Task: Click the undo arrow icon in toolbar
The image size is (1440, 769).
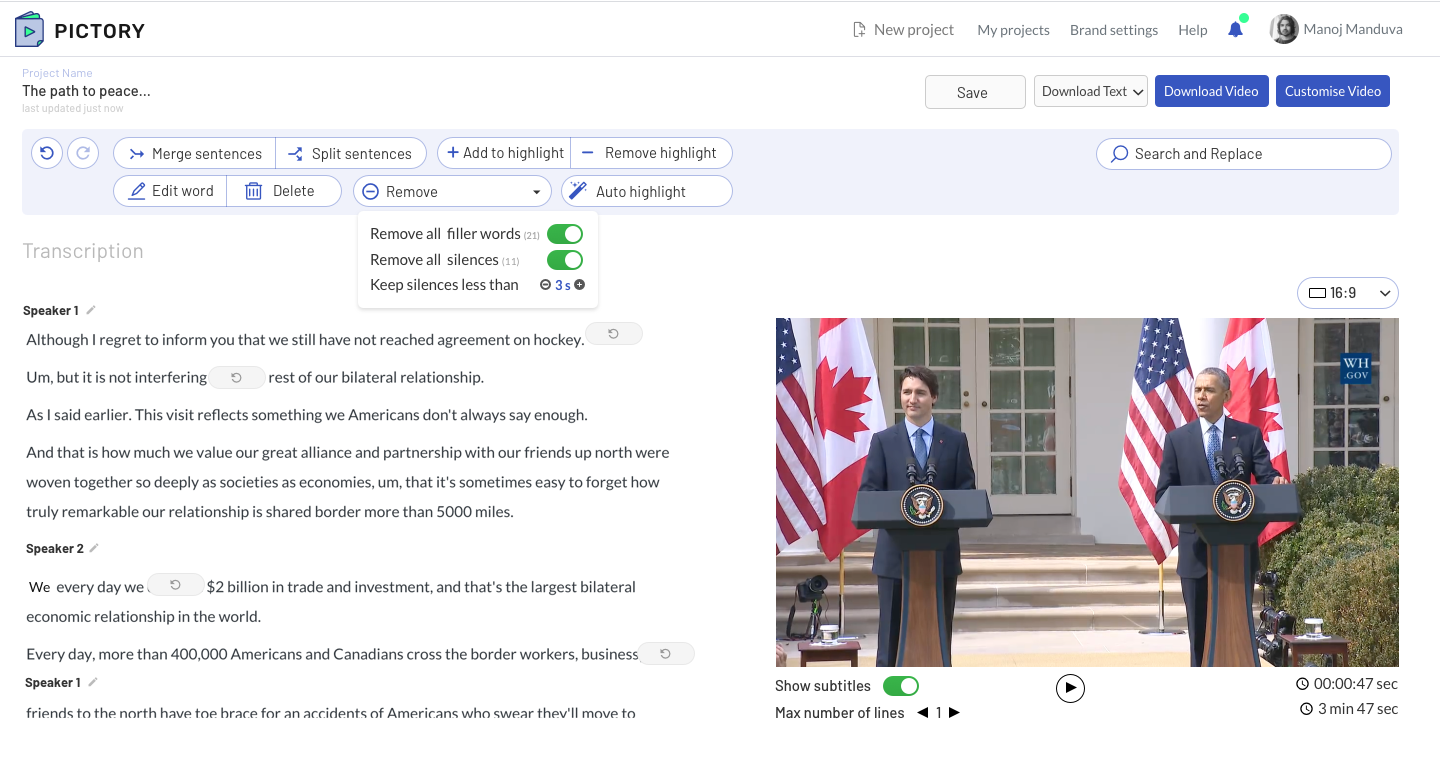Action: (x=47, y=153)
